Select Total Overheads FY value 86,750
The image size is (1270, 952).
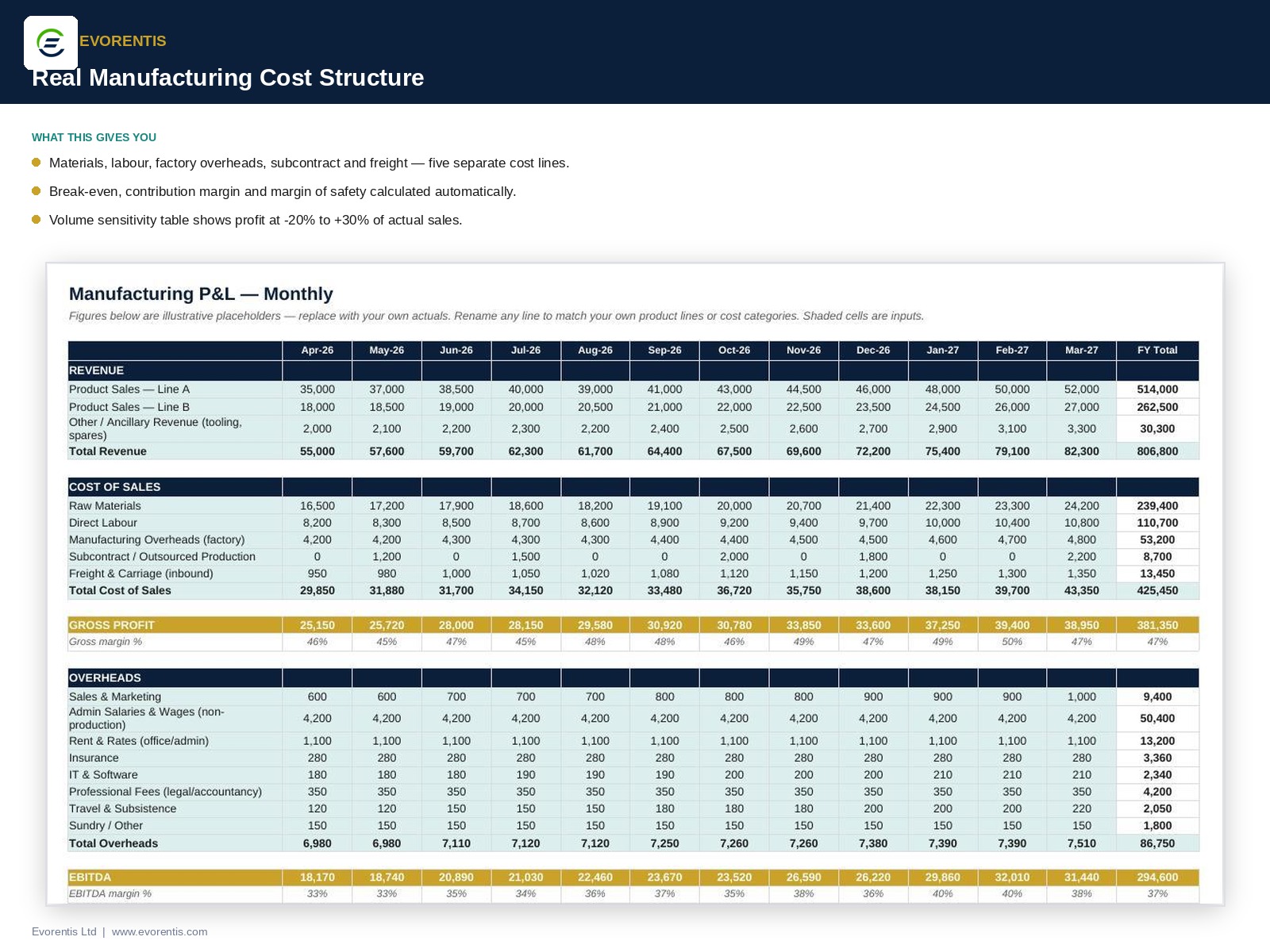pyautogui.click(x=1157, y=843)
